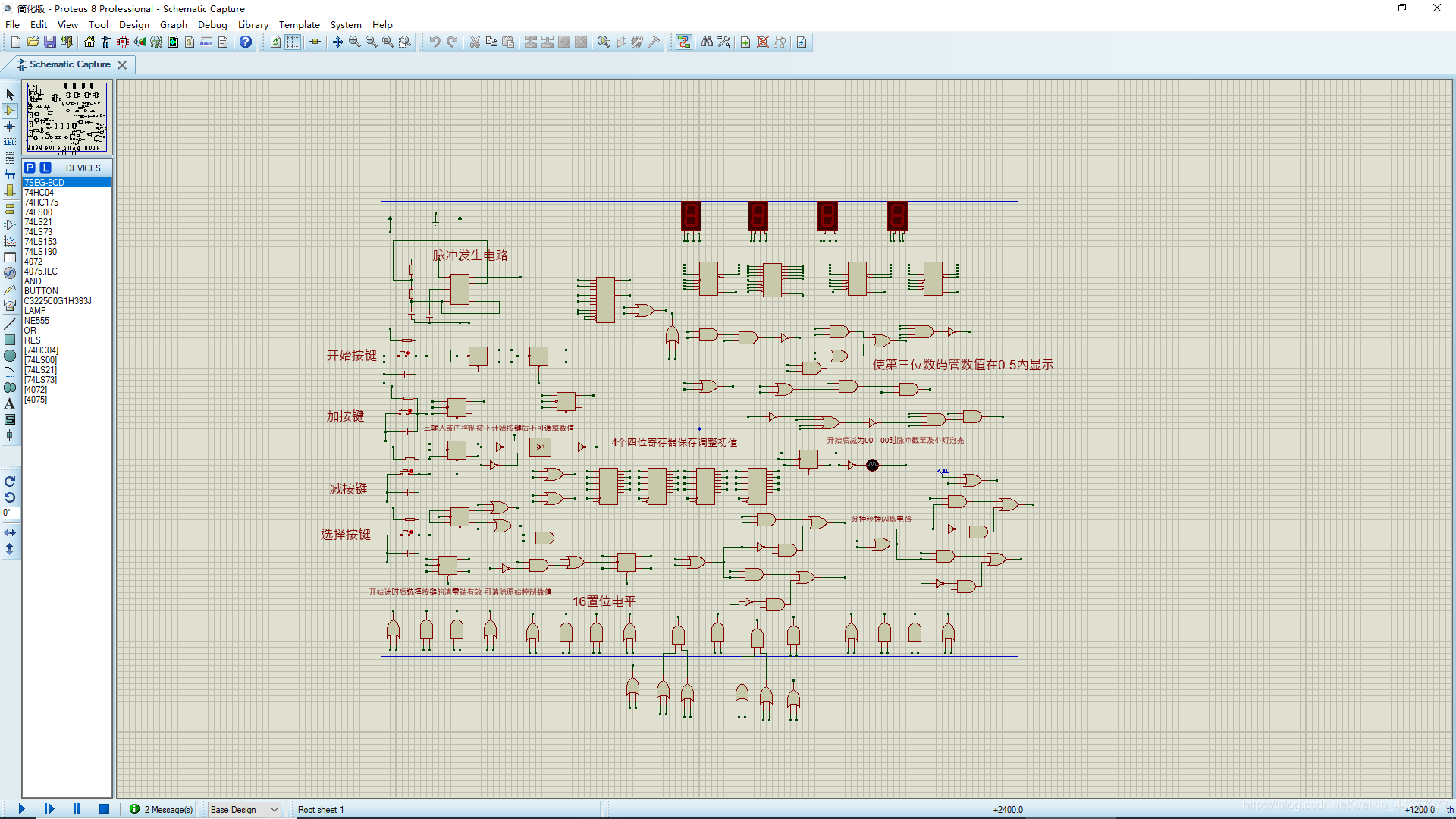Click the Zoom In toolbar icon

click(x=354, y=42)
